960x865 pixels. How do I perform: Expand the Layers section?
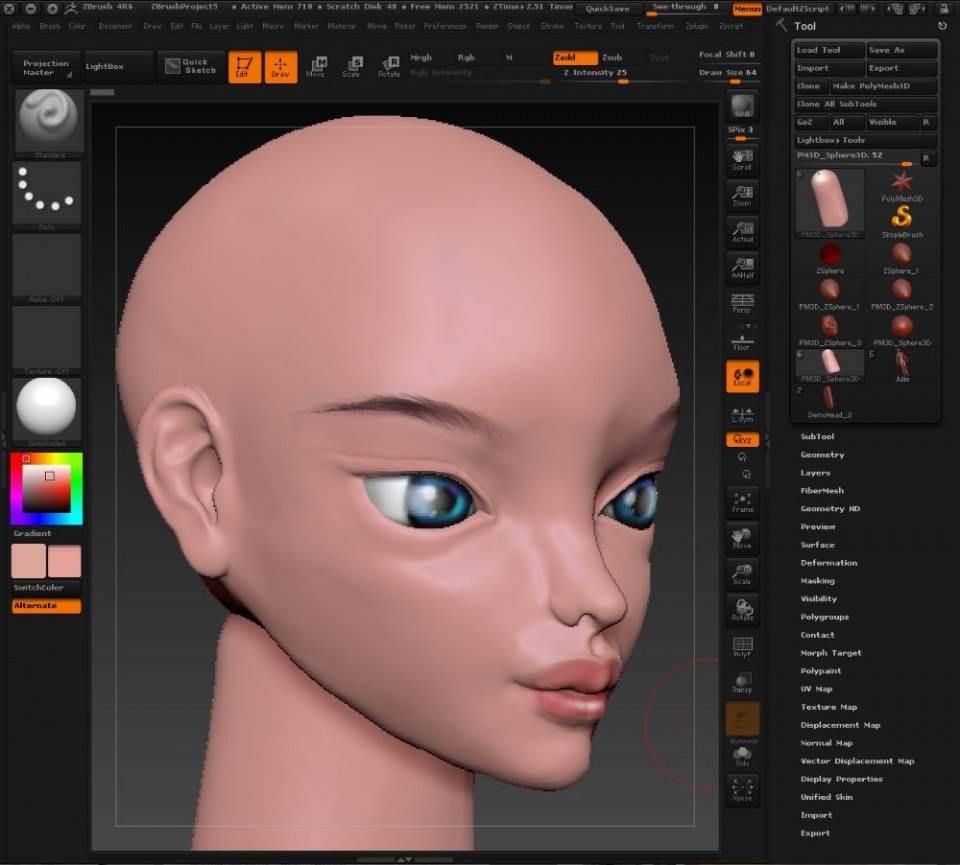pyautogui.click(x=815, y=473)
